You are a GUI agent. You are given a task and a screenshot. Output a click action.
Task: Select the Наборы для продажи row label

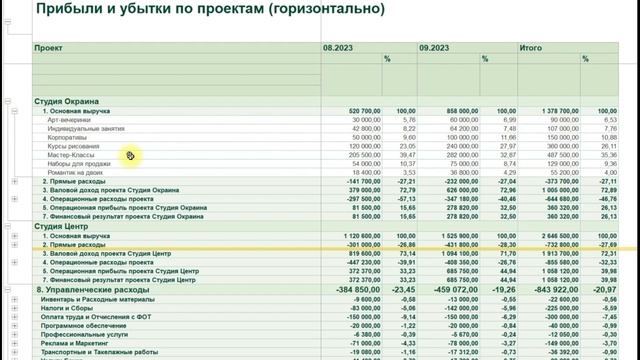pyautogui.click(x=79, y=164)
